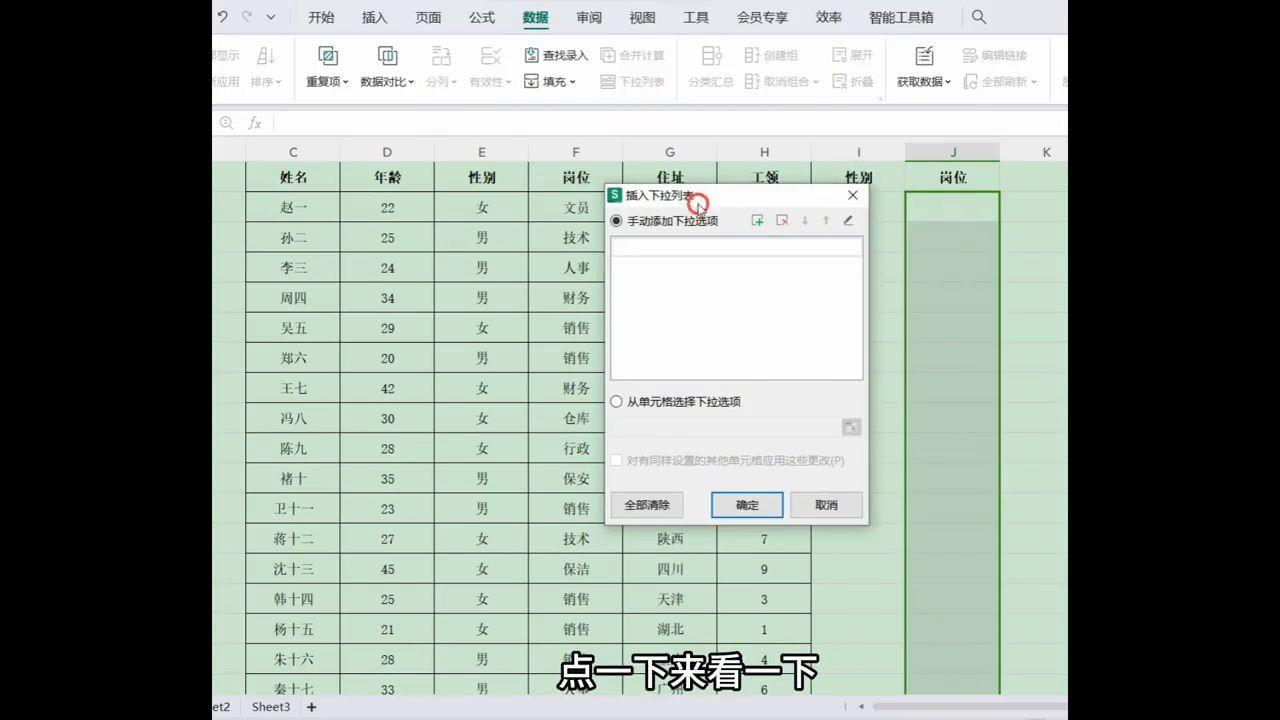1280x720 pixels.
Task: Click the 重复项 duplicates icon
Action: (327, 56)
